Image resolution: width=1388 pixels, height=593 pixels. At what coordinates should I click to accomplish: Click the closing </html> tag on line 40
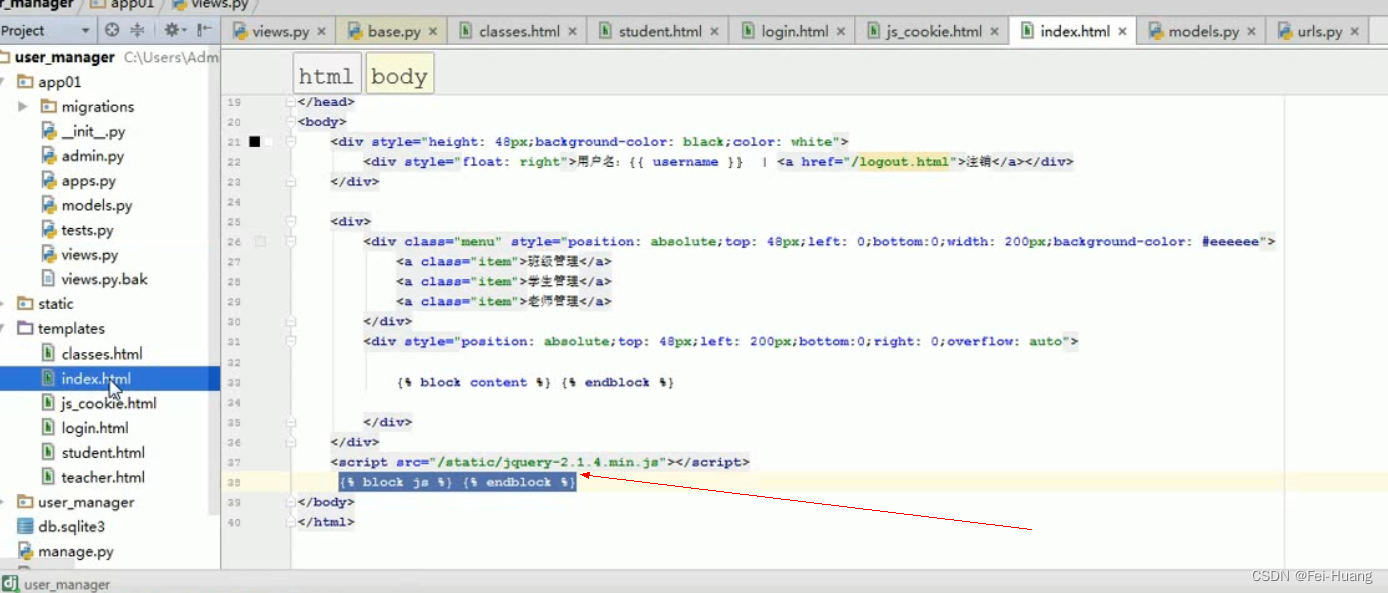(326, 522)
